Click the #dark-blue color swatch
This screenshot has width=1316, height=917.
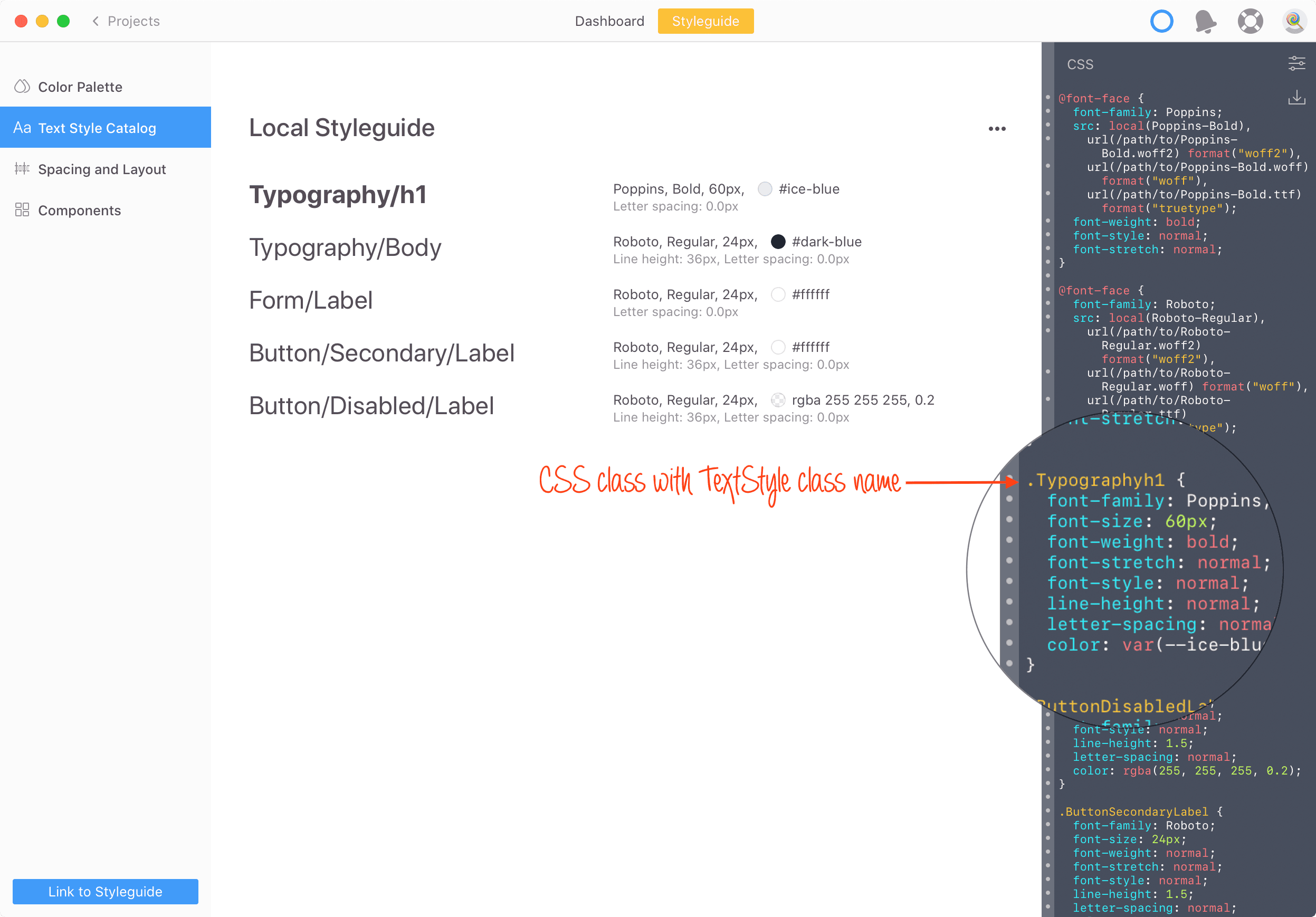[x=778, y=242]
